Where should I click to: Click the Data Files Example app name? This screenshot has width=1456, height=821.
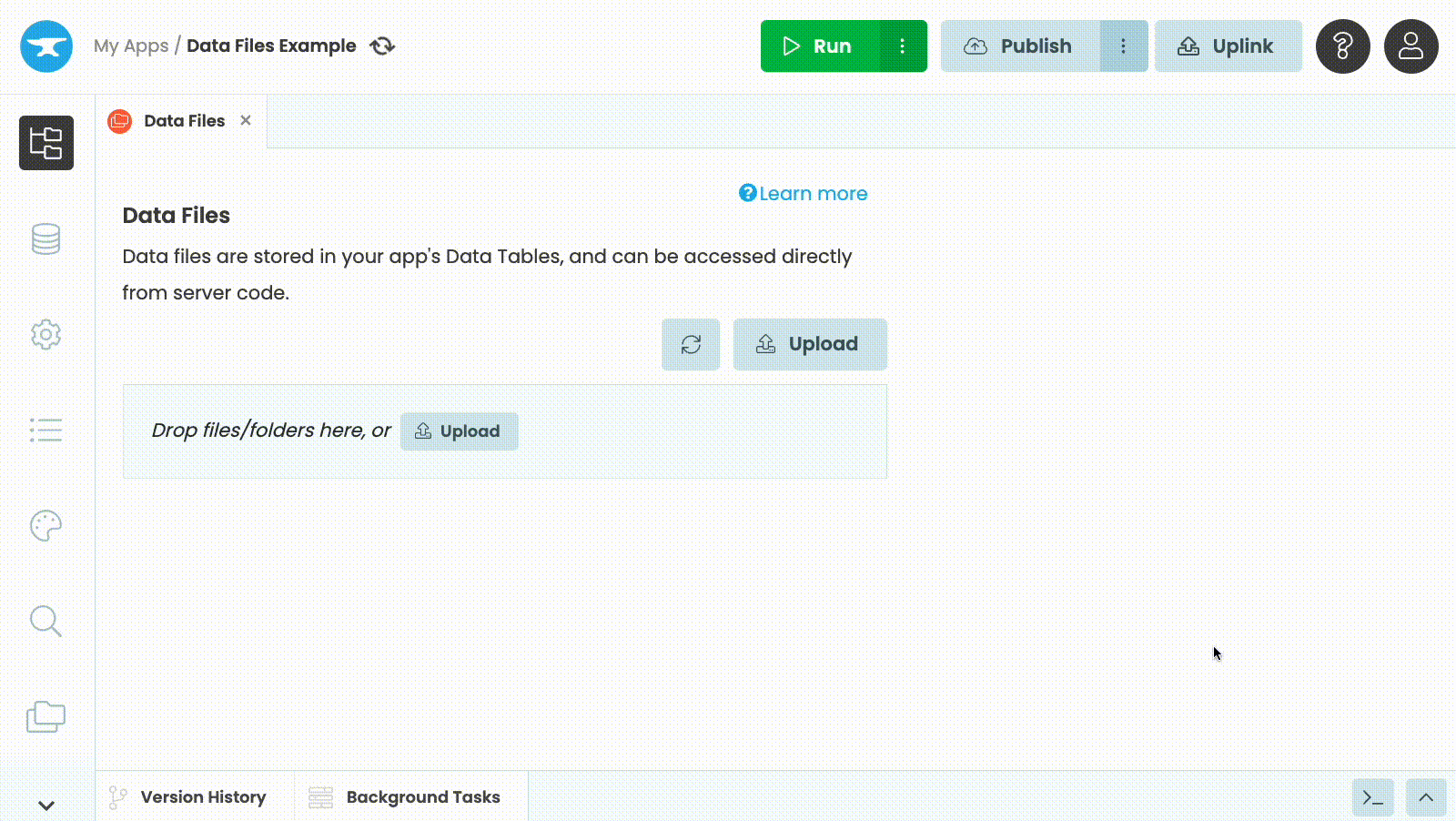271,46
